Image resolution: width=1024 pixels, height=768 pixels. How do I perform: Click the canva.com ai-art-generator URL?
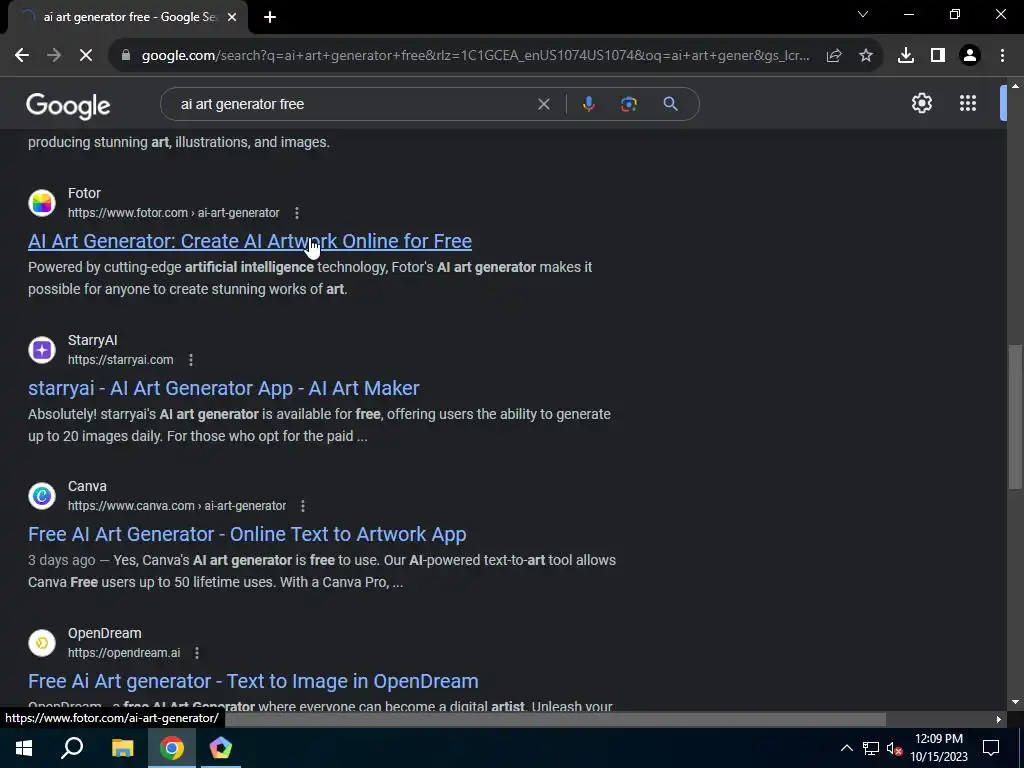176,506
